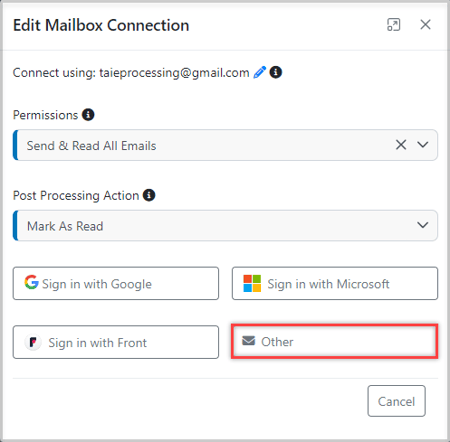Click the pencil icon to edit the email

260,72
